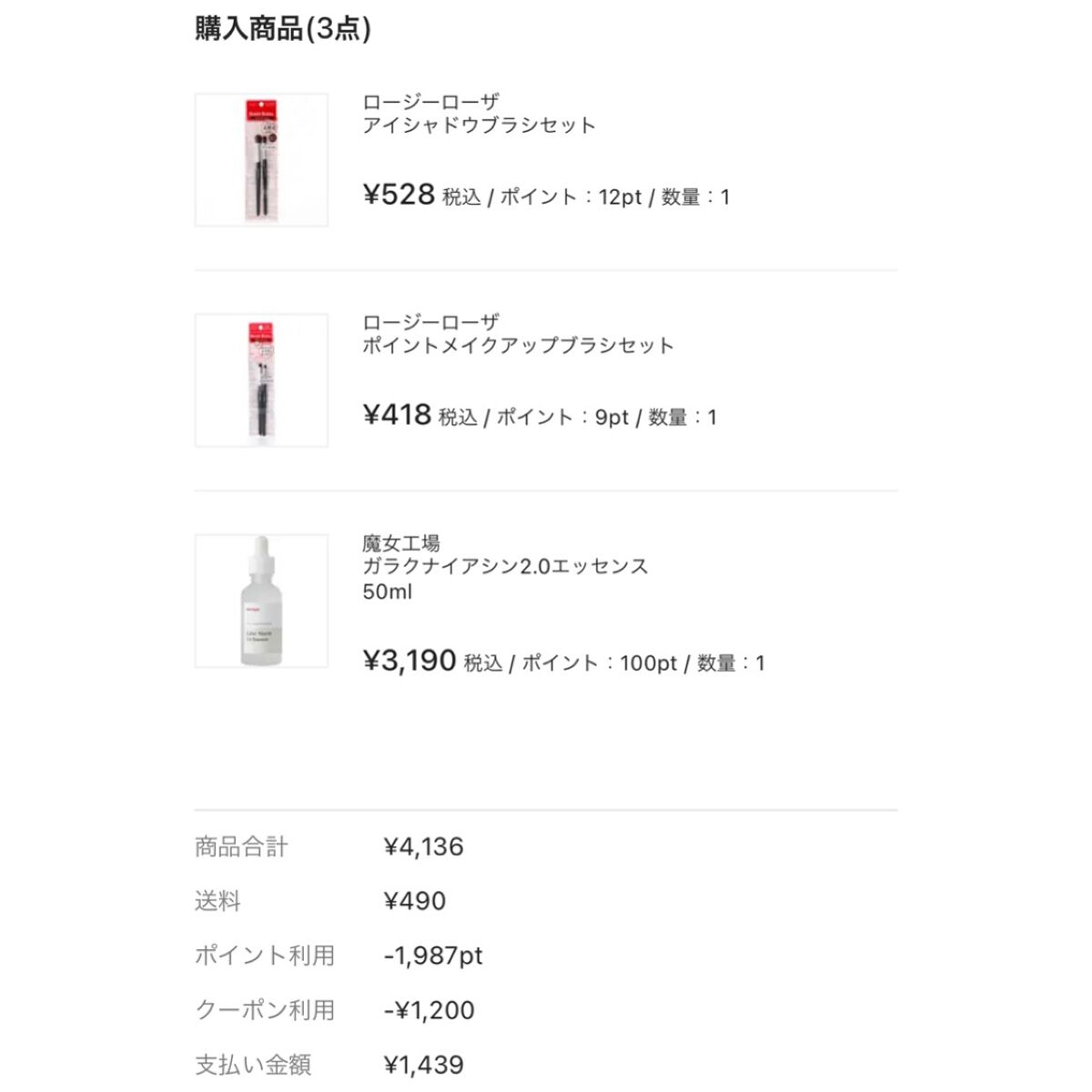
Task: Click the 100pt points label
Action: click(x=648, y=663)
